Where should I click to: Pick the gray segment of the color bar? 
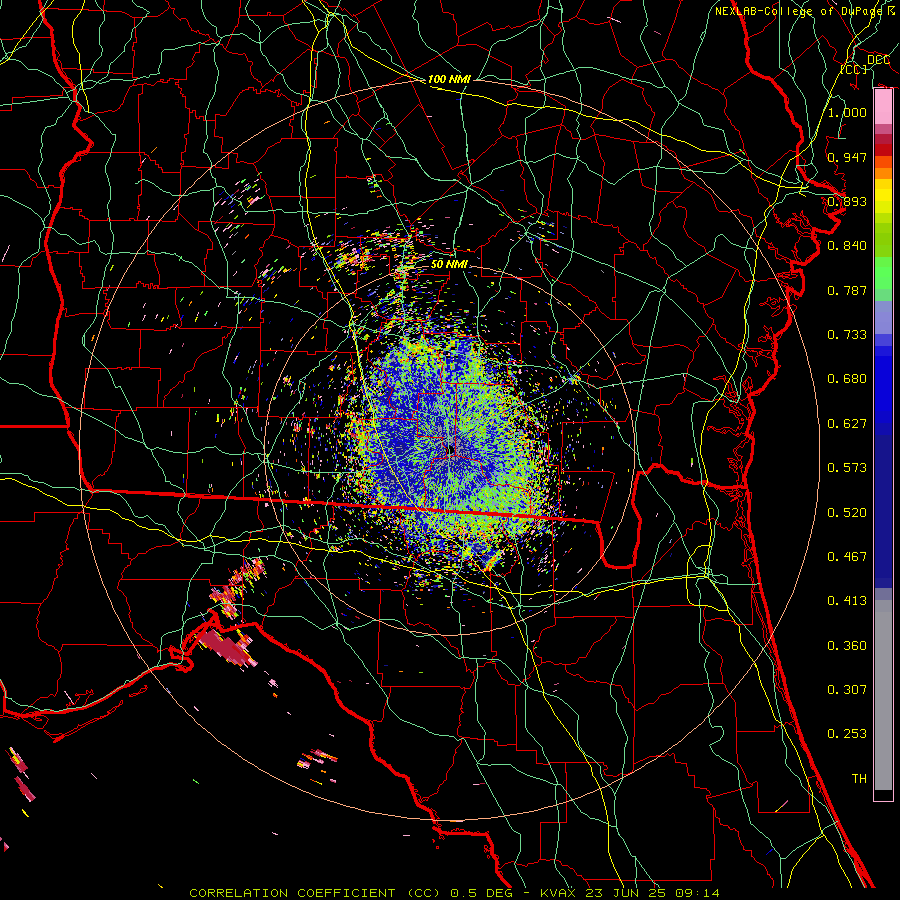tap(883, 695)
